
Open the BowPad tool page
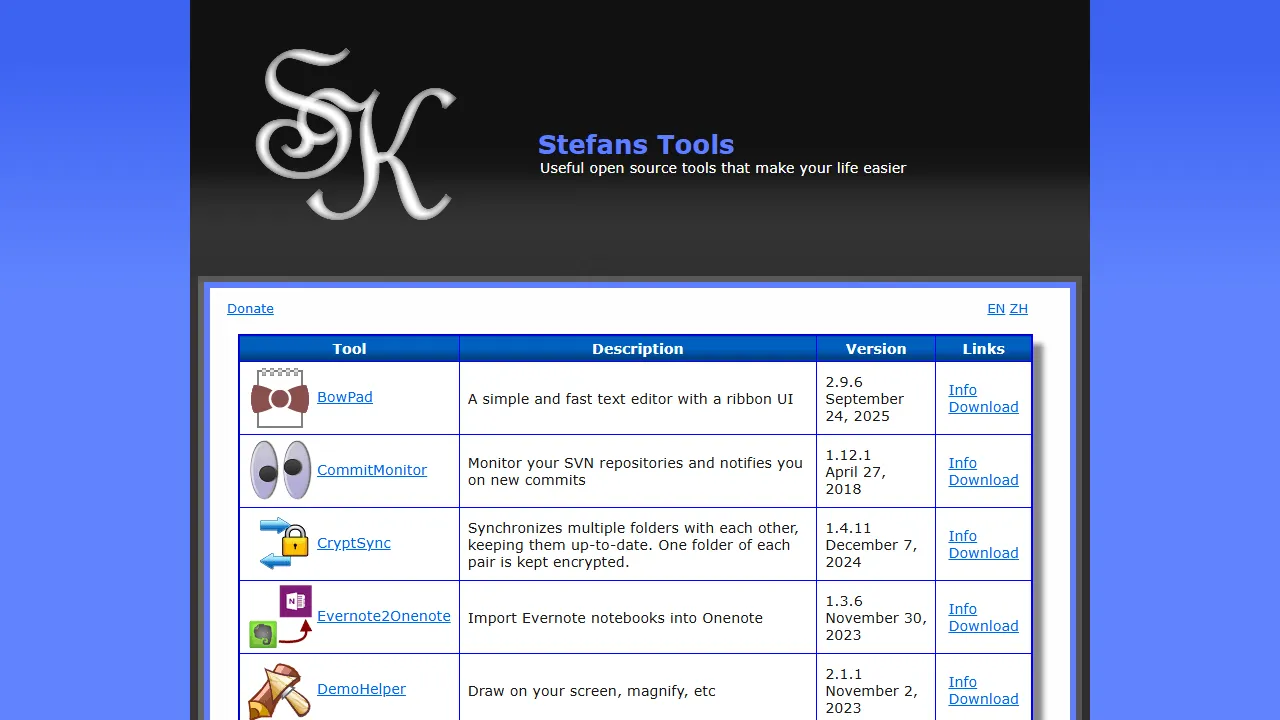pos(344,397)
